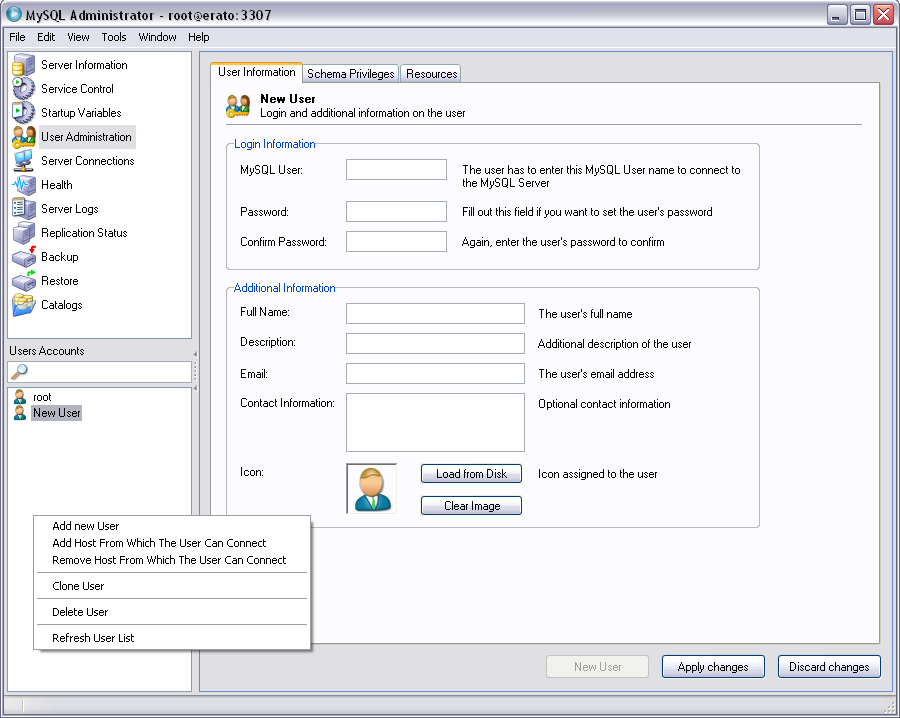This screenshot has height=718, width=900.
Task: Click the User Administration people icon
Action: (24, 137)
